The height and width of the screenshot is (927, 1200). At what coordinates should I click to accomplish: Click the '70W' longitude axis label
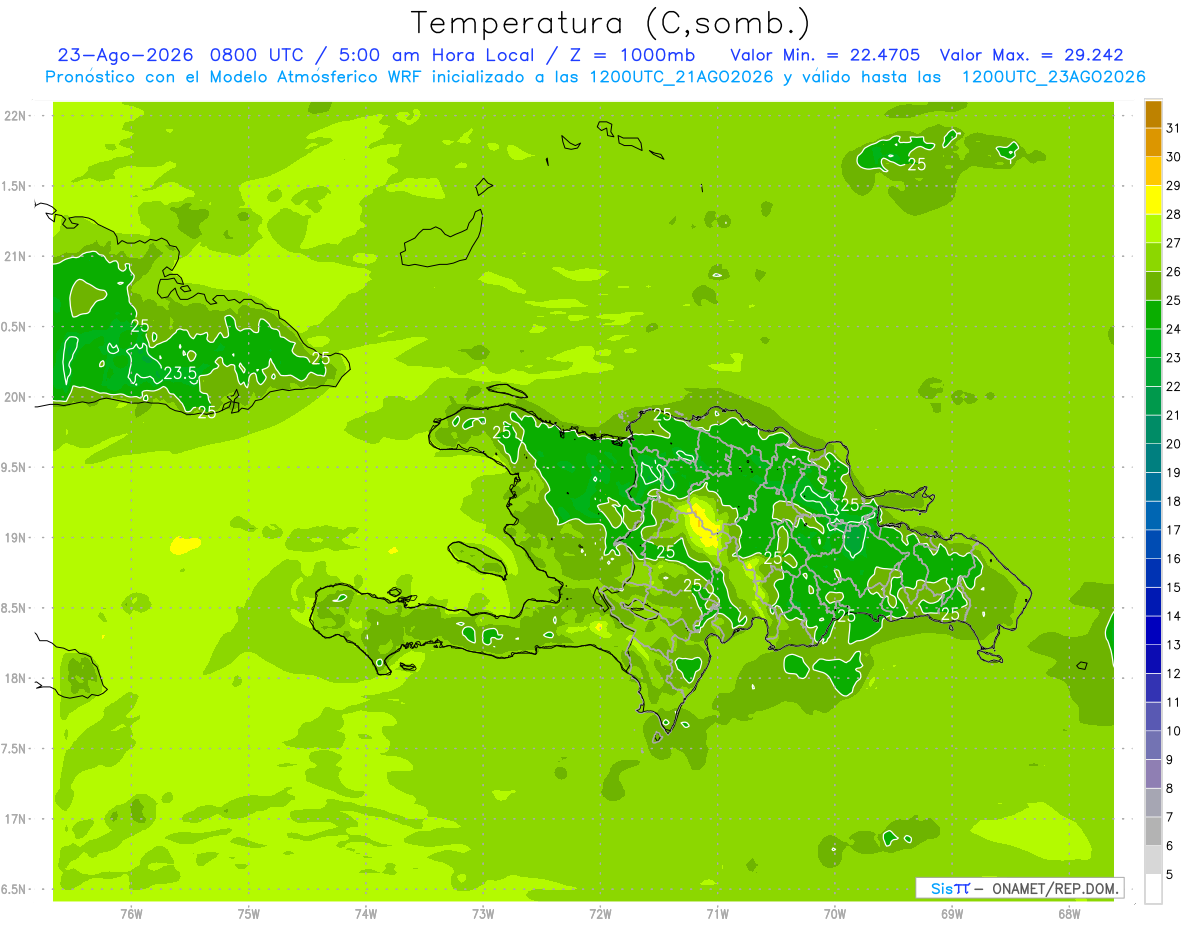[x=835, y=914]
